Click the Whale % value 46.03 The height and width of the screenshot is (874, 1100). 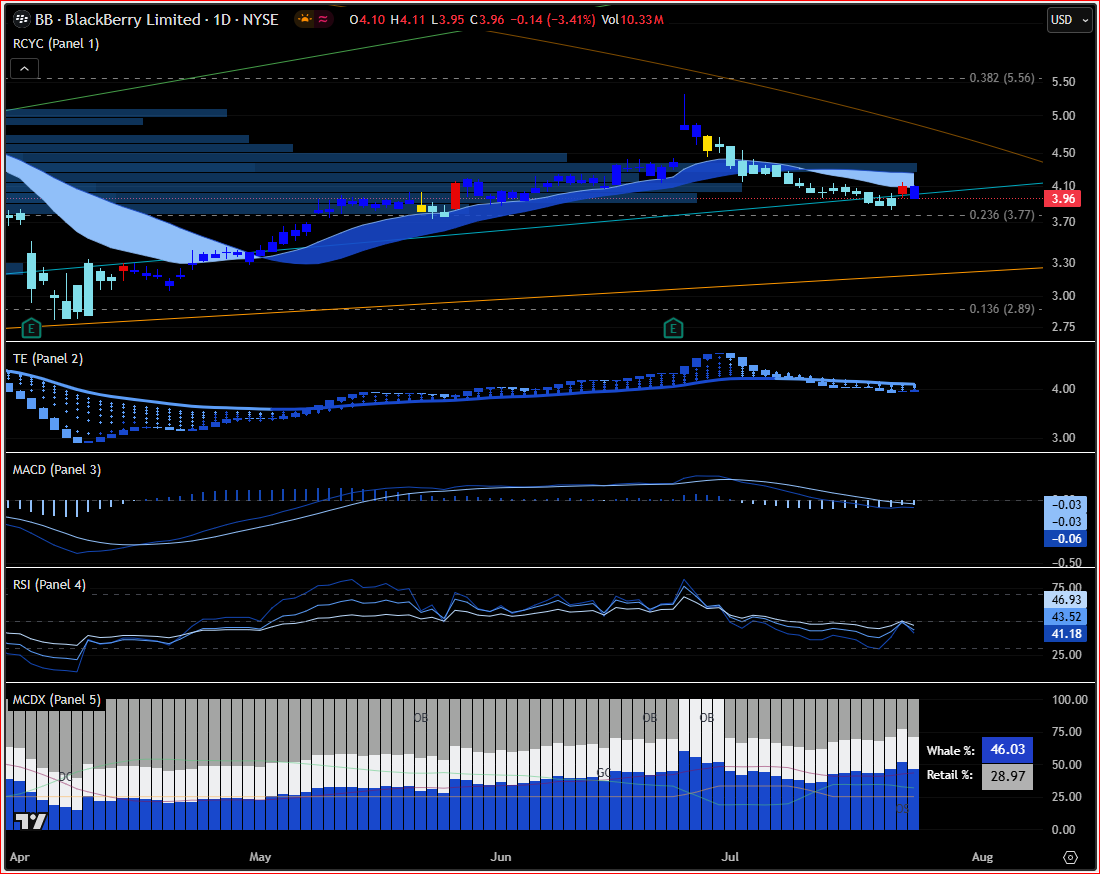pyautogui.click(x=1007, y=750)
